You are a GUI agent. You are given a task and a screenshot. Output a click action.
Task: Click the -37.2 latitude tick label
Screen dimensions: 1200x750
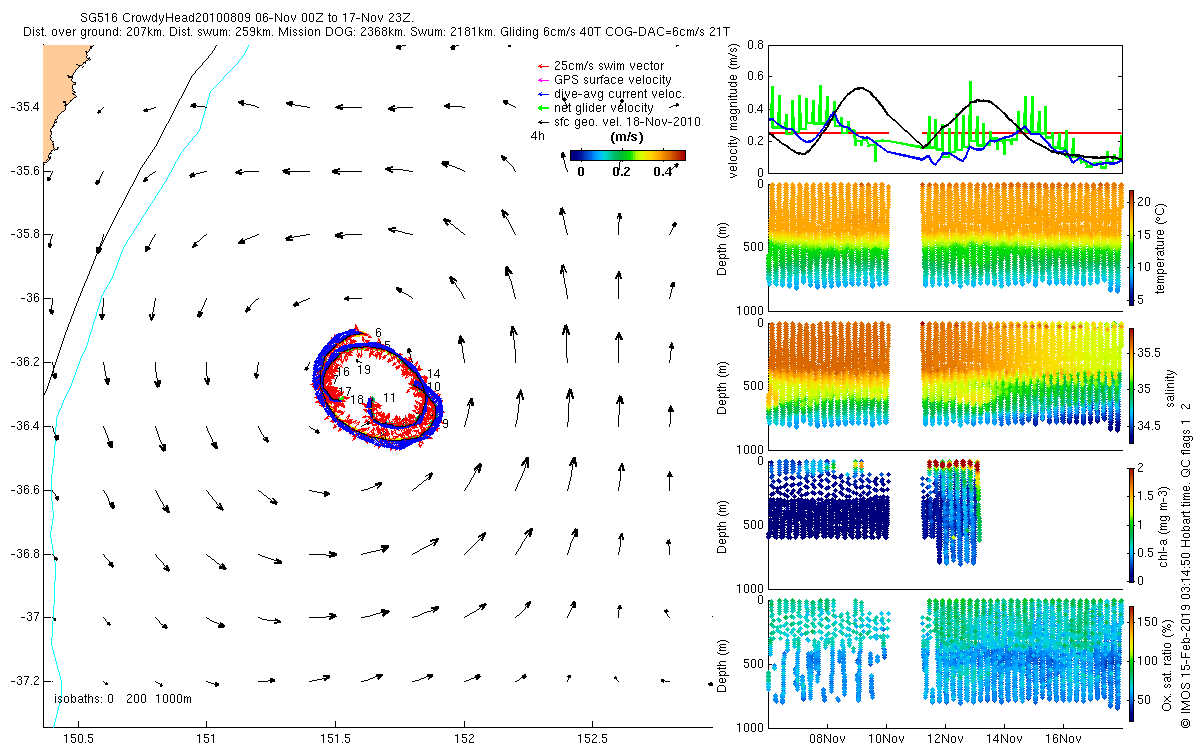(24, 681)
